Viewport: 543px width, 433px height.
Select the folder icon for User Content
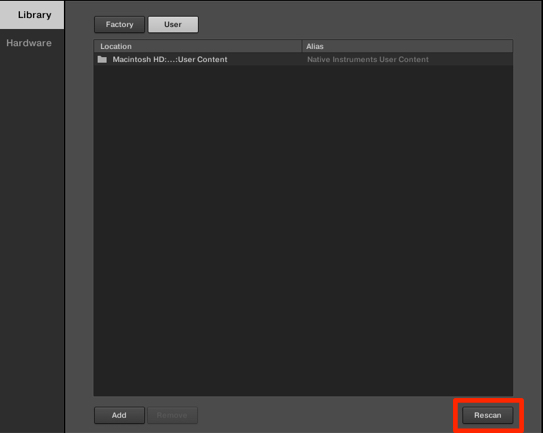coord(102,59)
